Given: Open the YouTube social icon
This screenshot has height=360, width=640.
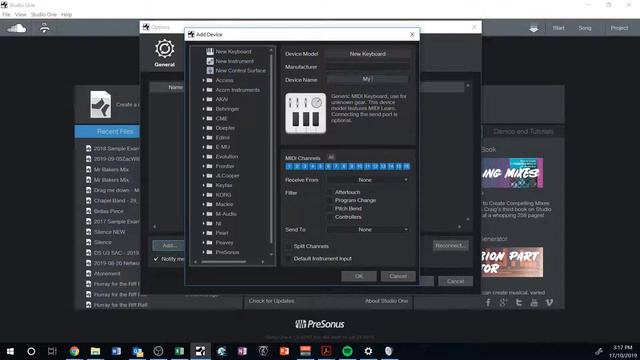Looking at the screenshot, I should click(534, 302).
